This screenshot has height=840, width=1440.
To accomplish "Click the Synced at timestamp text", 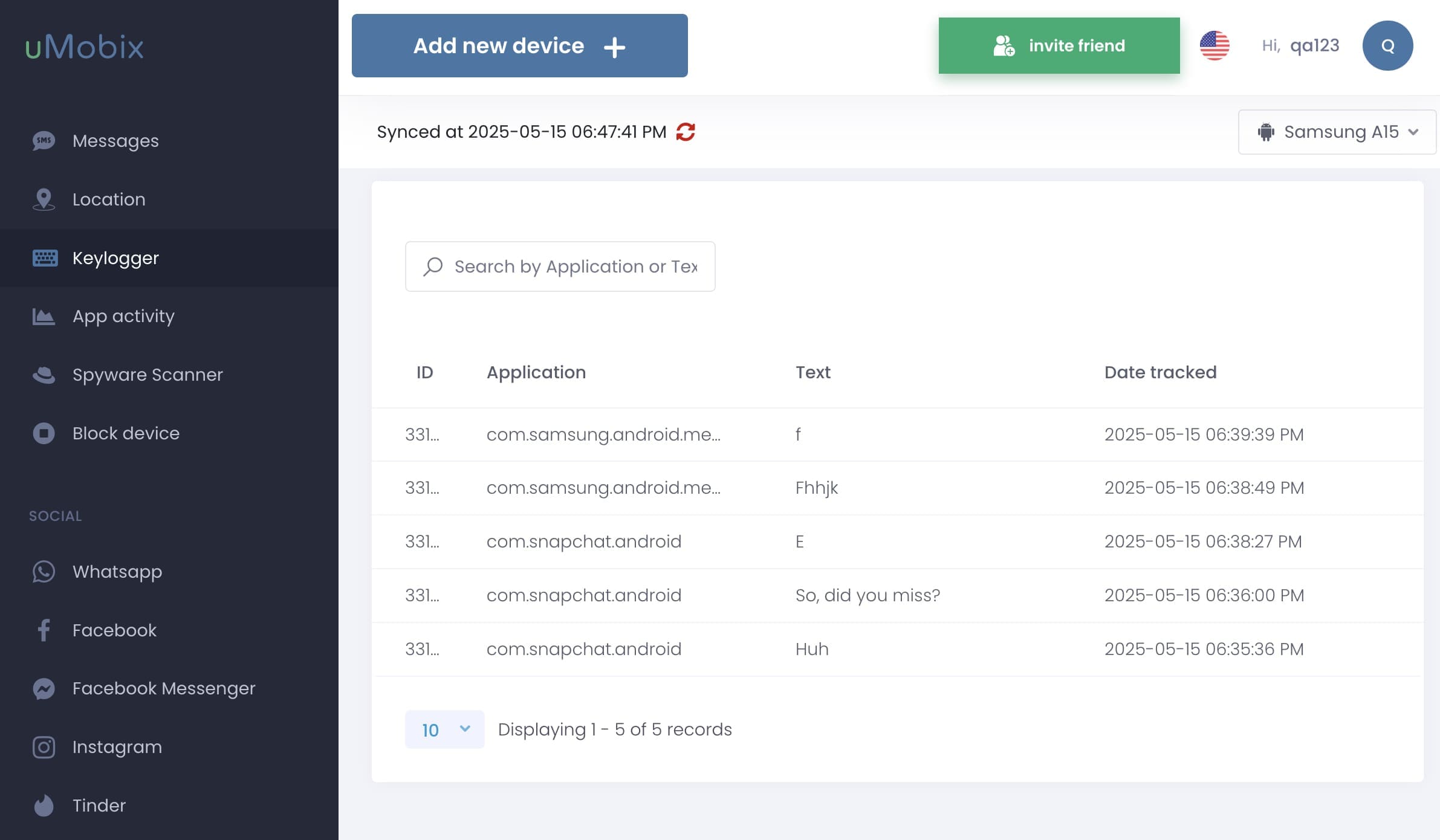I will (x=521, y=132).
